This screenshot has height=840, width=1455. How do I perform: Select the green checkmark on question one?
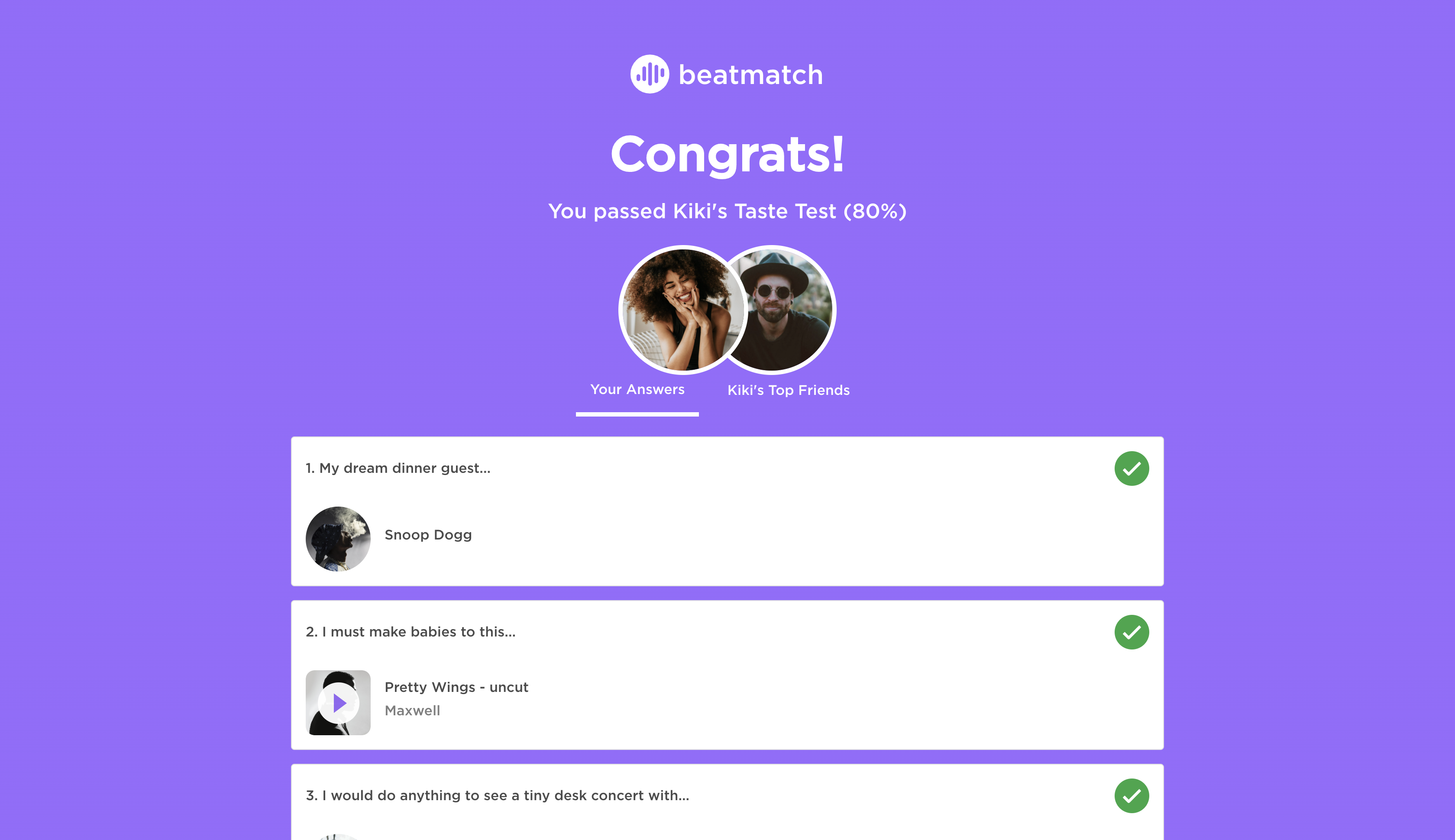(1132, 468)
